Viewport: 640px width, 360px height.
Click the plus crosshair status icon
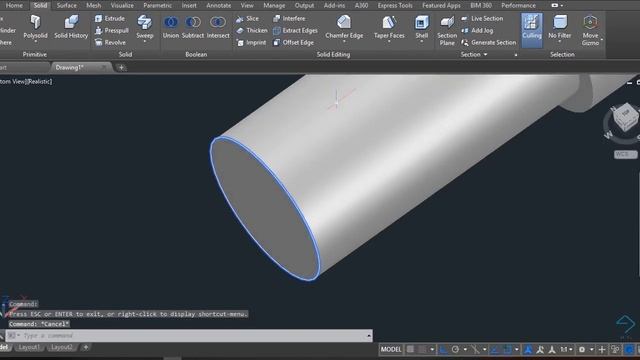click(x=602, y=349)
